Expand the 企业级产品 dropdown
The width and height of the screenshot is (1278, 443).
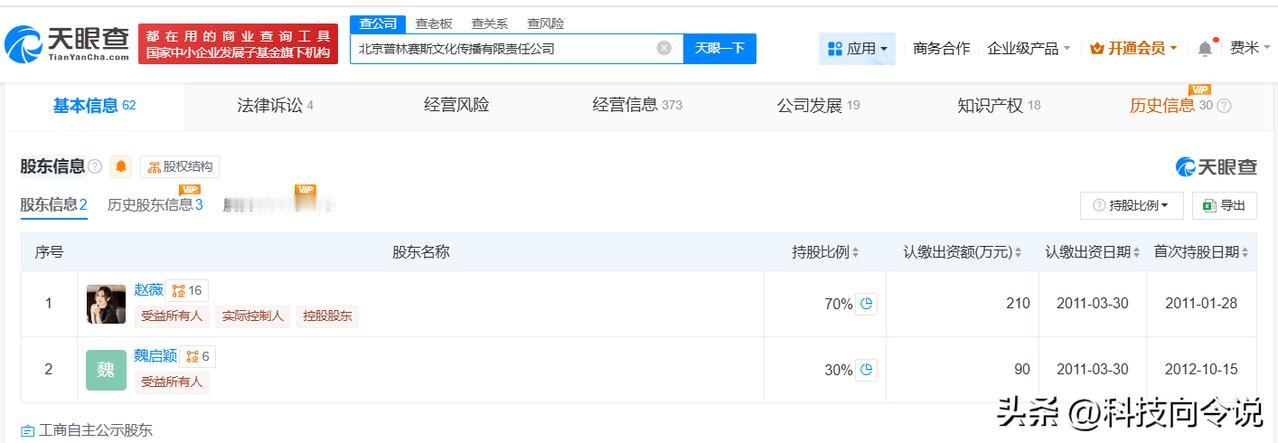(1029, 48)
